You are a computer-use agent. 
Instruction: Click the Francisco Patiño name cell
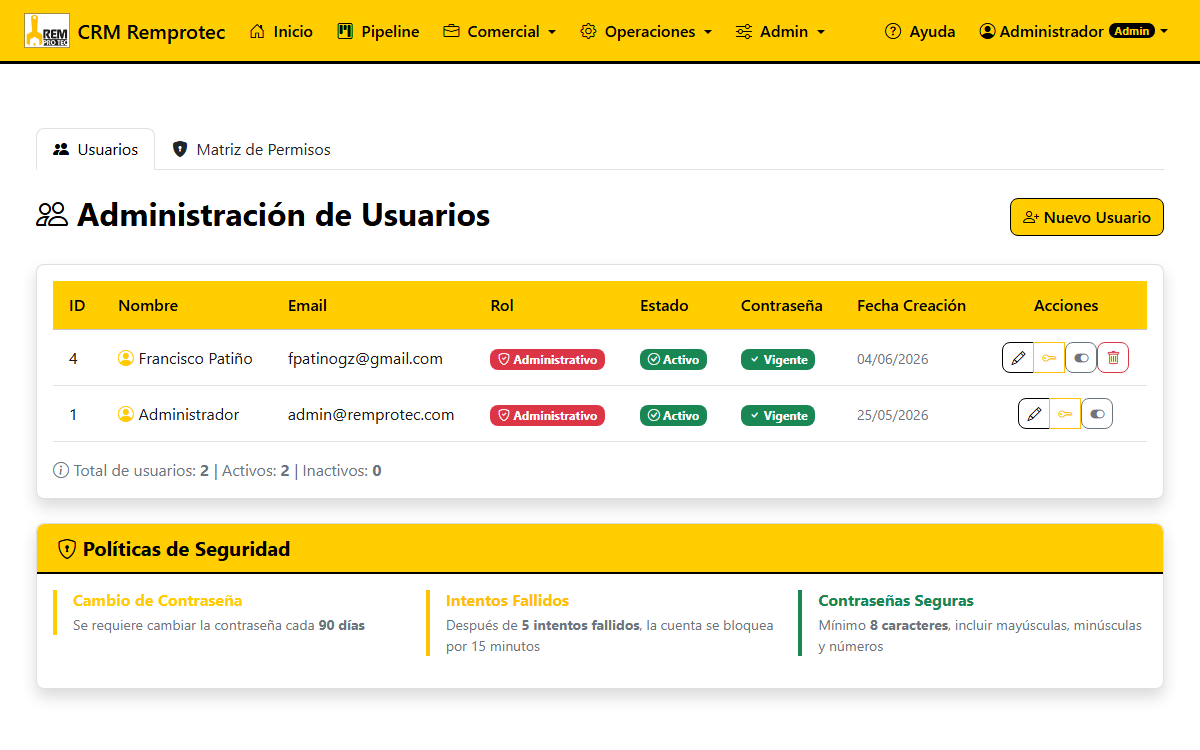coord(185,358)
